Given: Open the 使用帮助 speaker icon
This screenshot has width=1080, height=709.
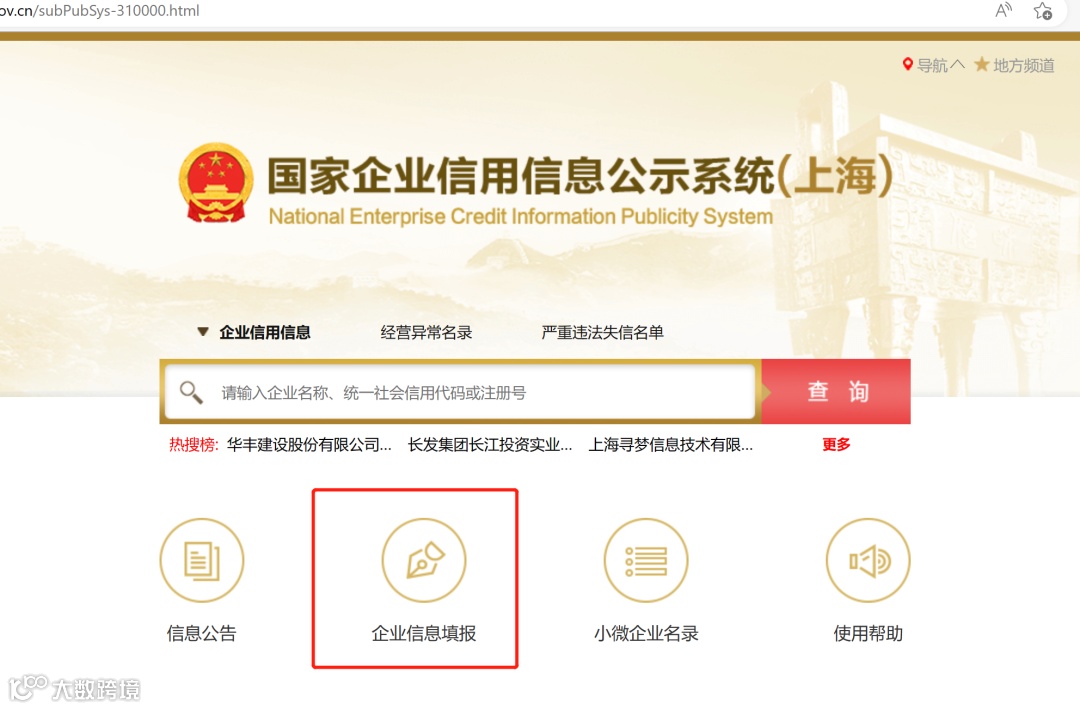Looking at the screenshot, I should coord(868,560).
